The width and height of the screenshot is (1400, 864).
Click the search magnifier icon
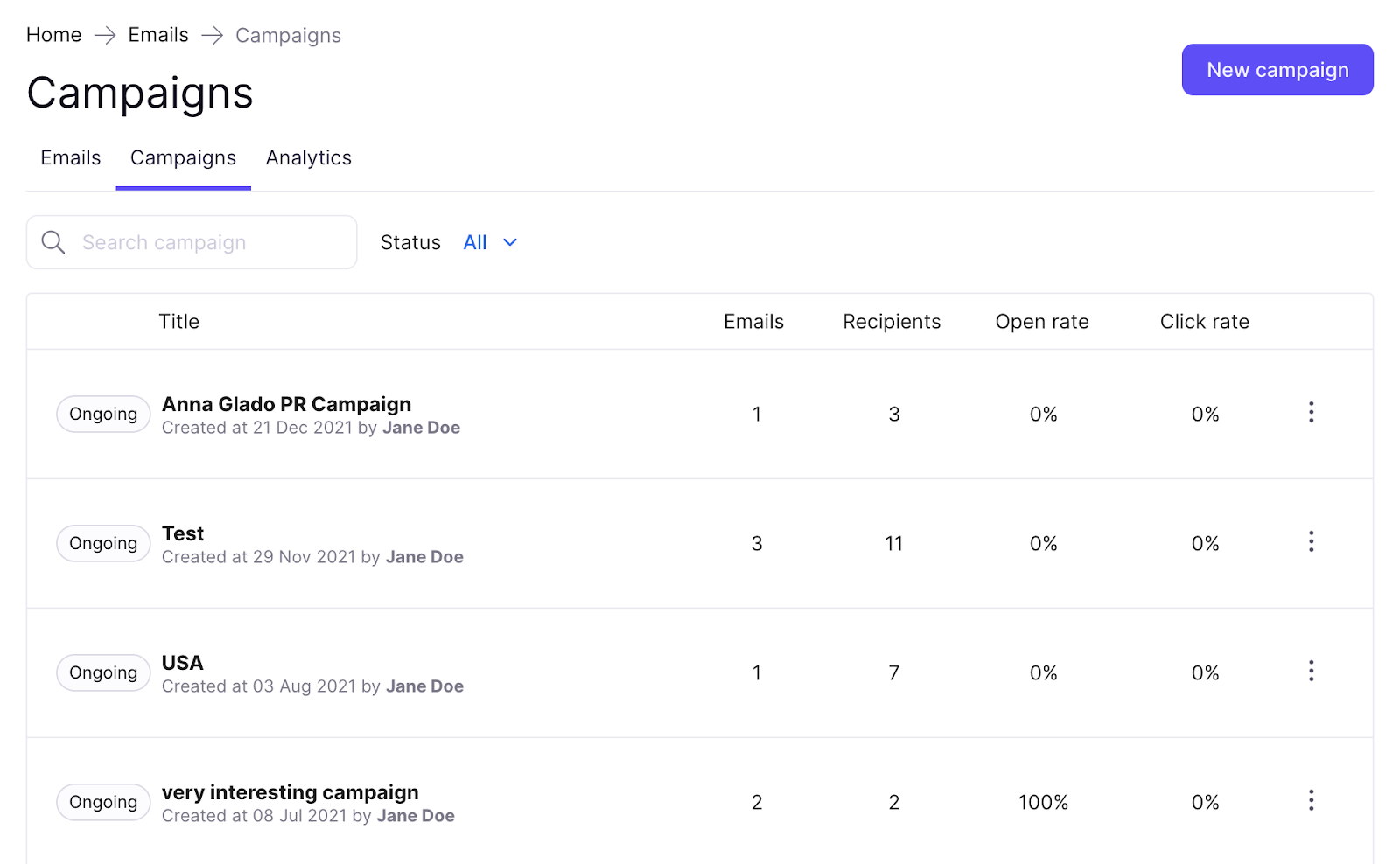point(52,242)
